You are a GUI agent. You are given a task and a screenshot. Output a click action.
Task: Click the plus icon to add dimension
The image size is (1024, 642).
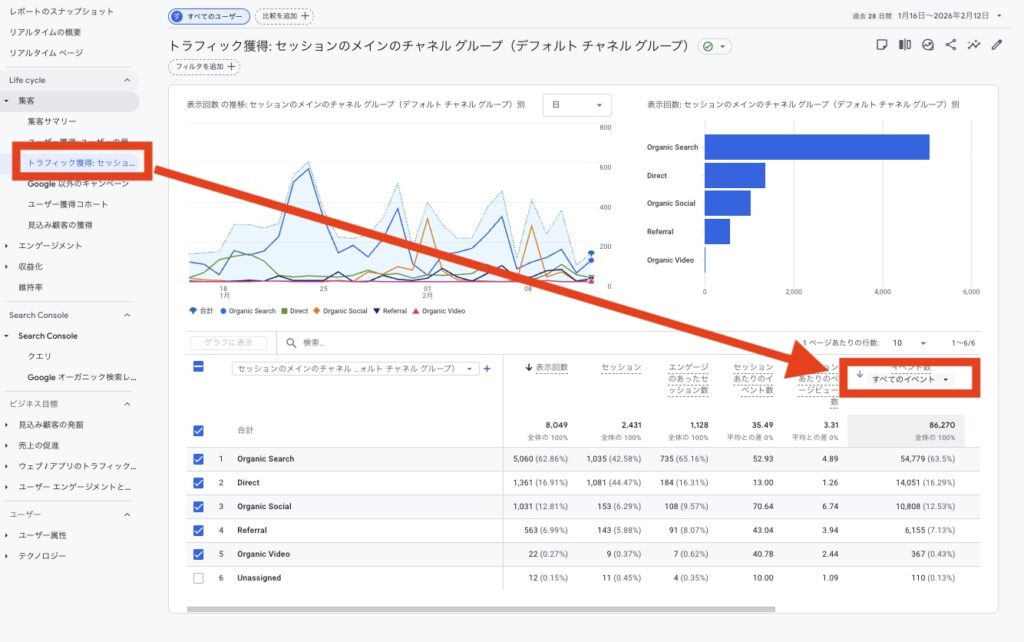coord(487,368)
